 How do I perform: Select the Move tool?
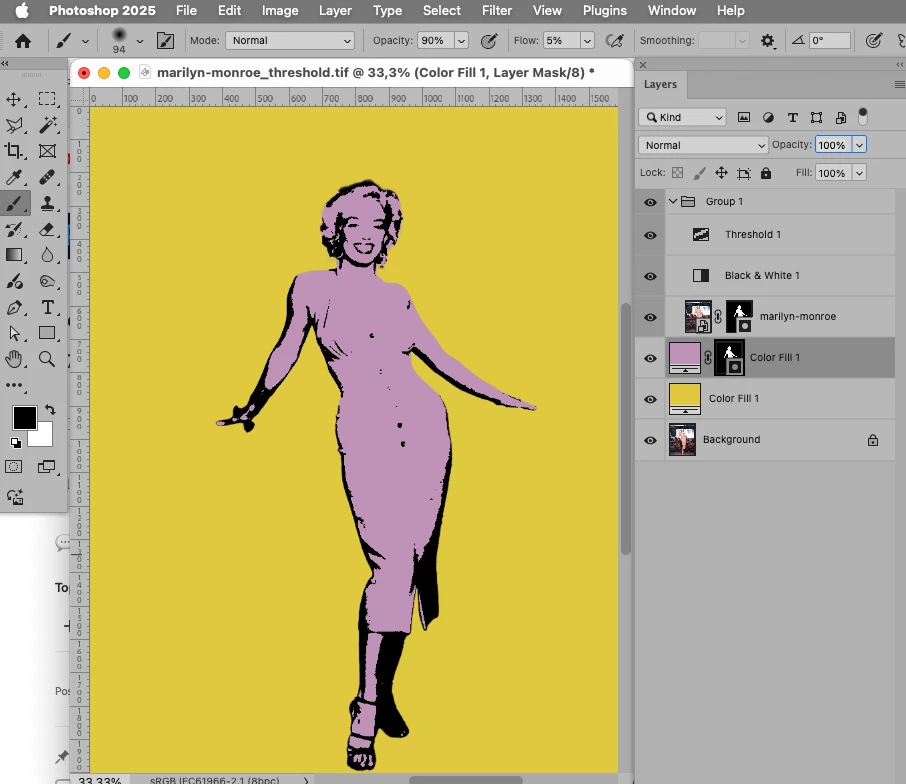pyautogui.click(x=15, y=99)
